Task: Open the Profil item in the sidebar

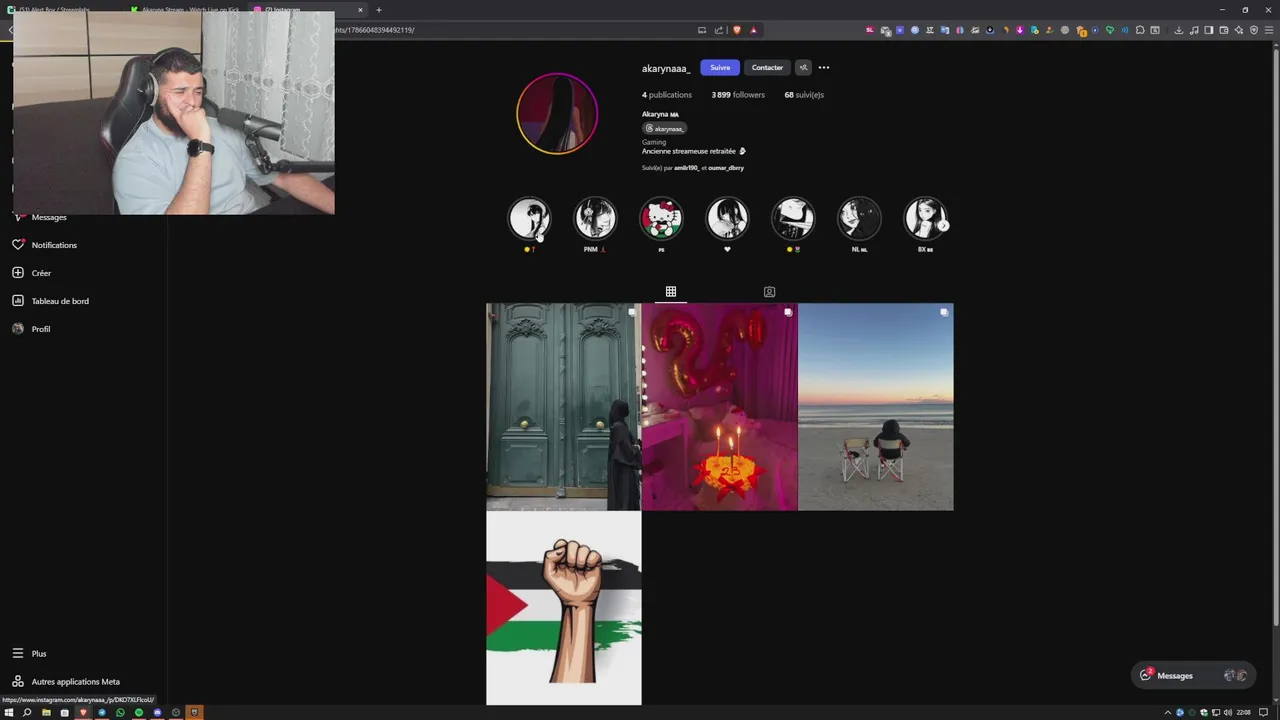Action: pos(32,329)
